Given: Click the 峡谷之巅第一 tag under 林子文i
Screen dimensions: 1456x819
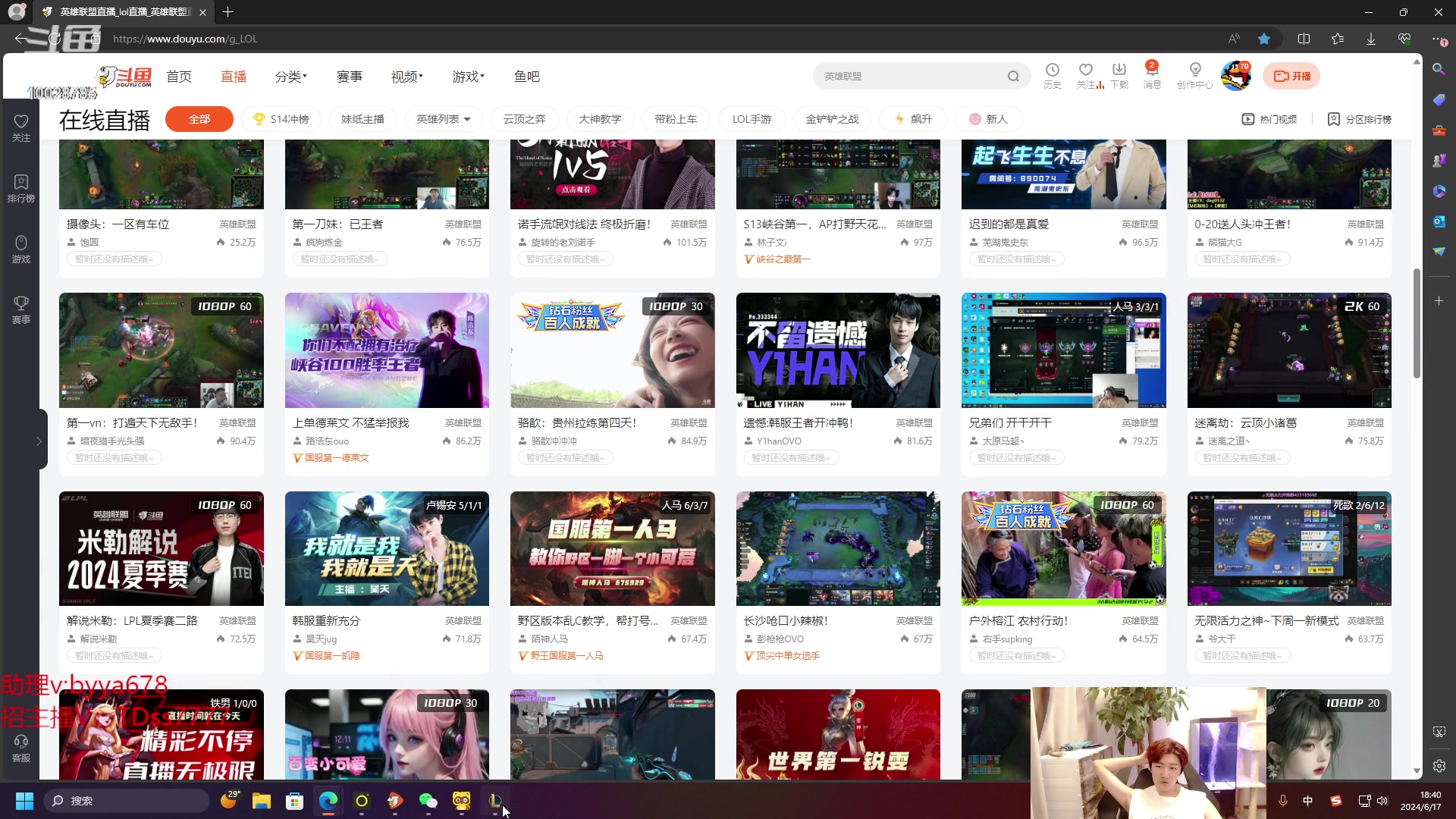Looking at the screenshot, I should [778, 259].
